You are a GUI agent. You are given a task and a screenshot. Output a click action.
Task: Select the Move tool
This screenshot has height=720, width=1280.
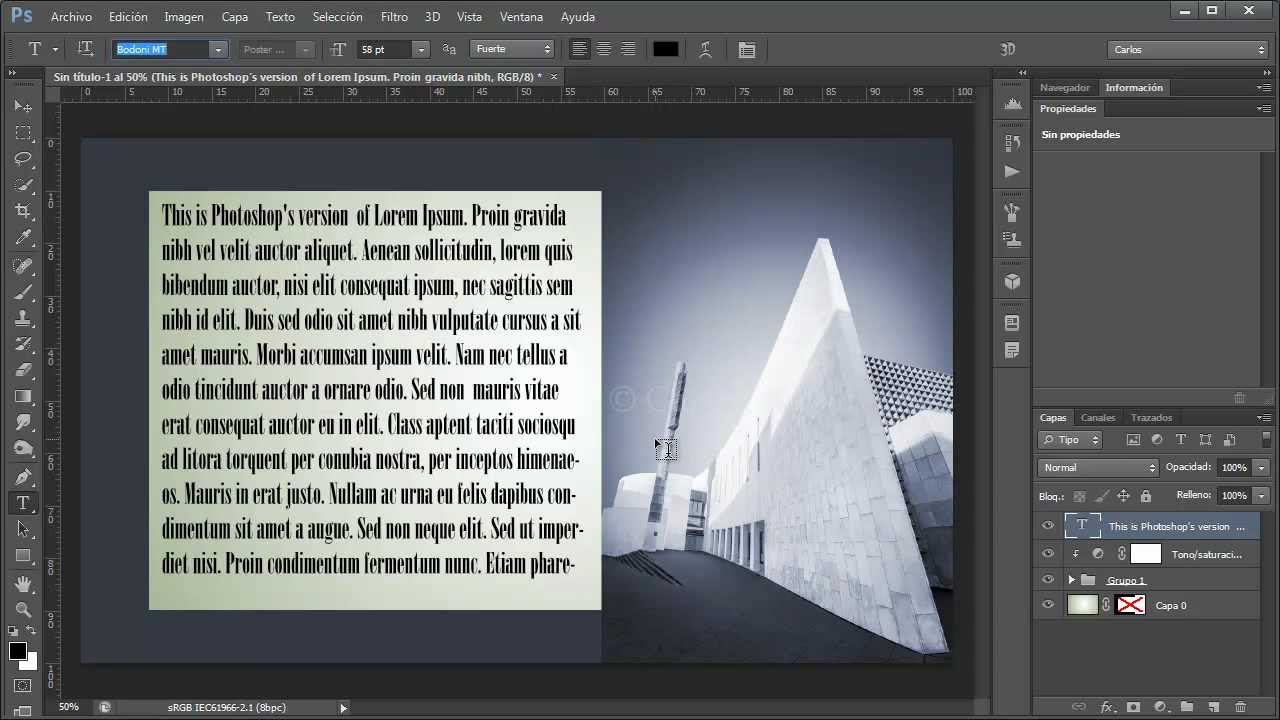[x=23, y=107]
